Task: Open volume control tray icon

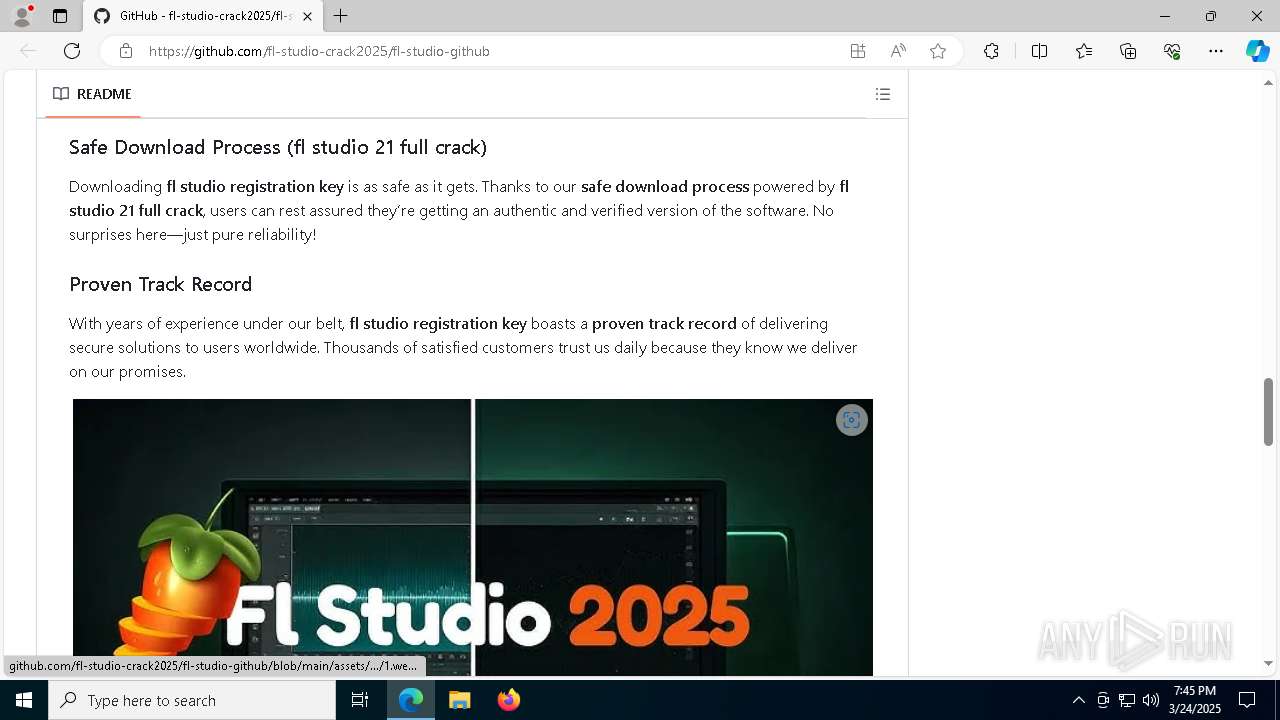Action: pyautogui.click(x=1151, y=700)
